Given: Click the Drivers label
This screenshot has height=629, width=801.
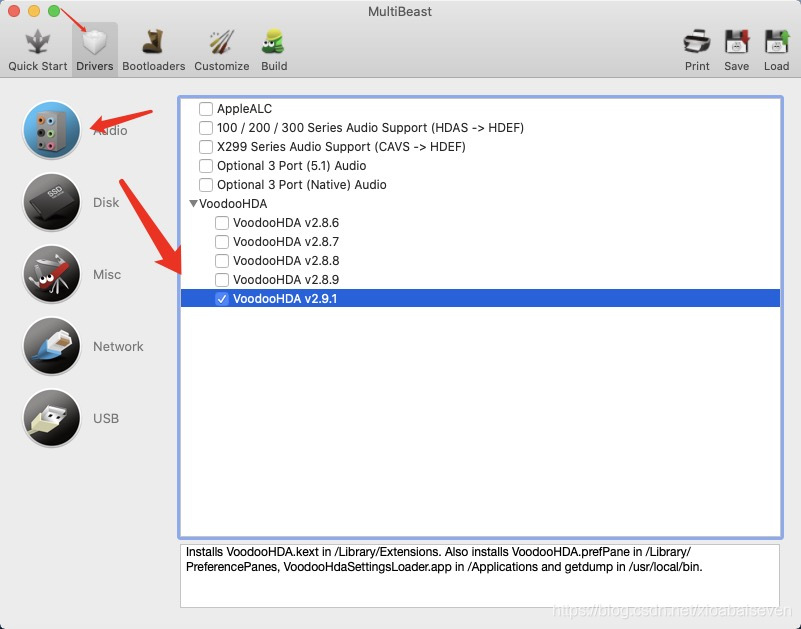Looking at the screenshot, I should [95, 66].
